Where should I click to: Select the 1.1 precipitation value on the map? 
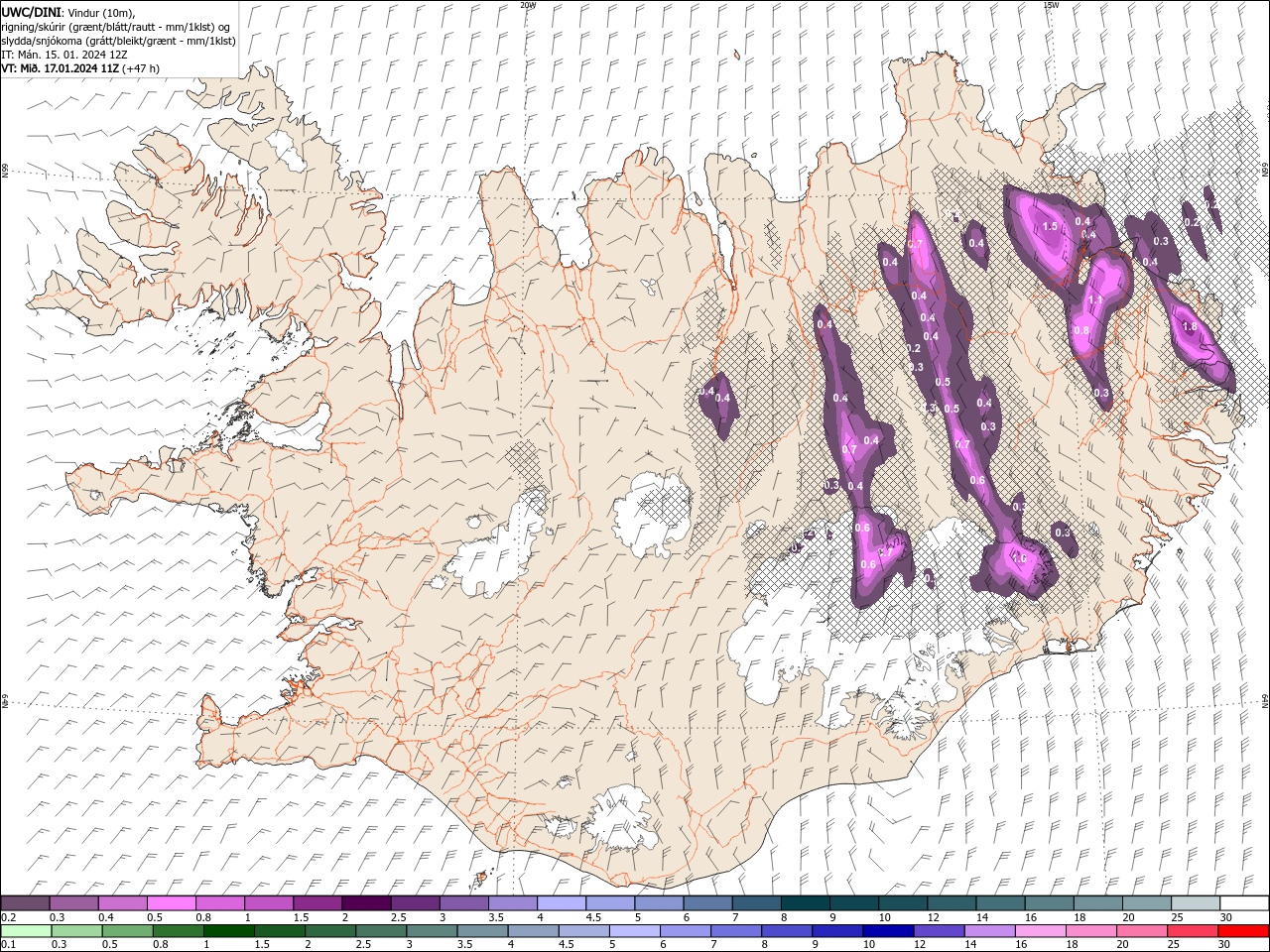click(1095, 299)
